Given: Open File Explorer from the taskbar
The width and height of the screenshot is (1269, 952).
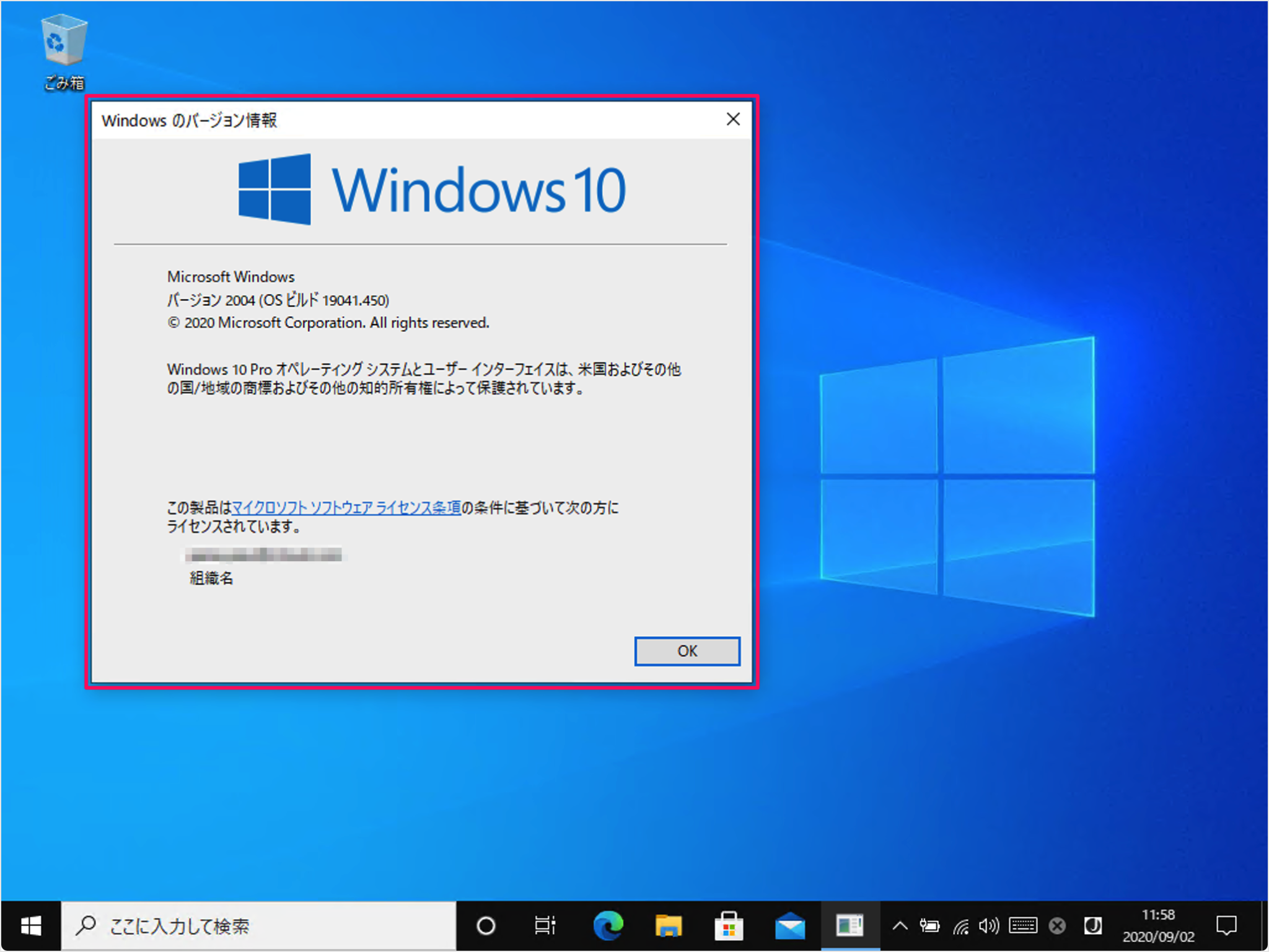Looking at the screenshot, I should 668,926.
